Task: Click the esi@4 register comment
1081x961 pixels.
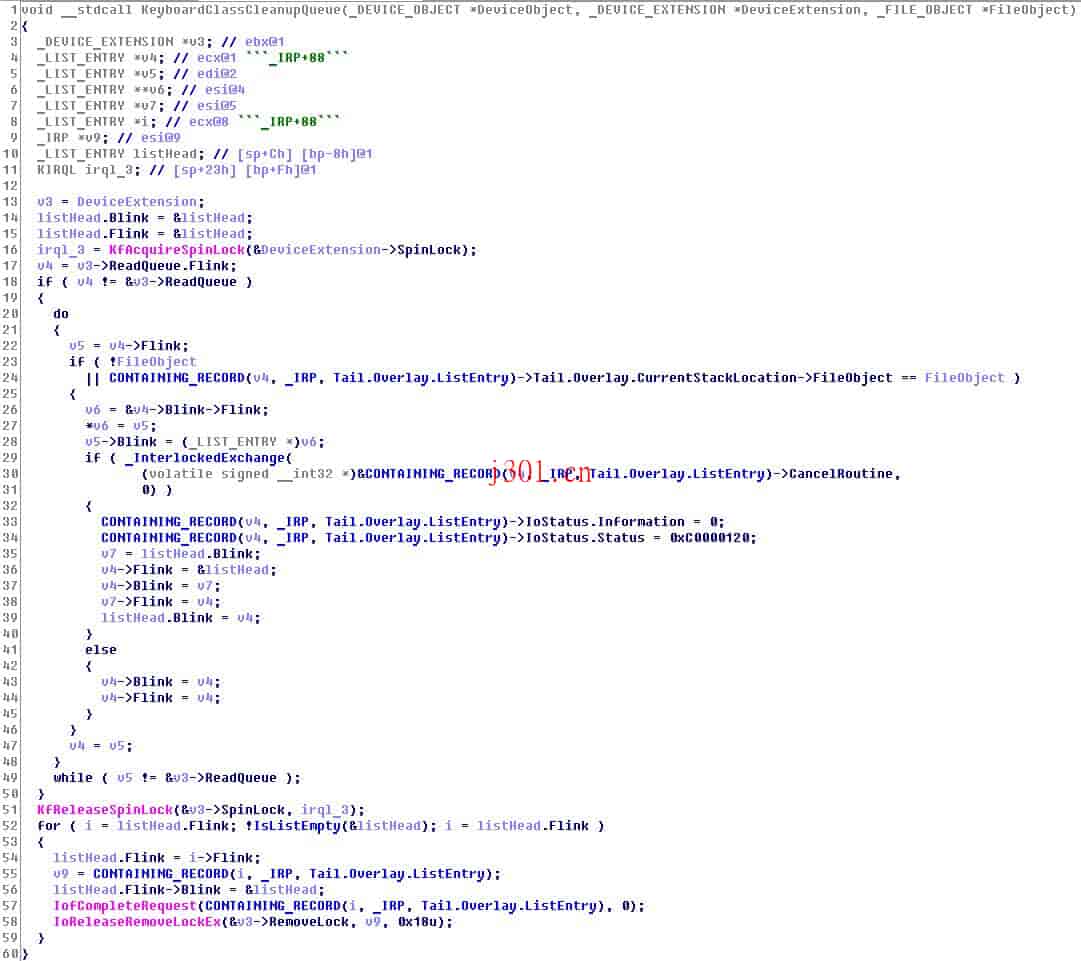Action: pyautogui.click(x=225, y=90)
